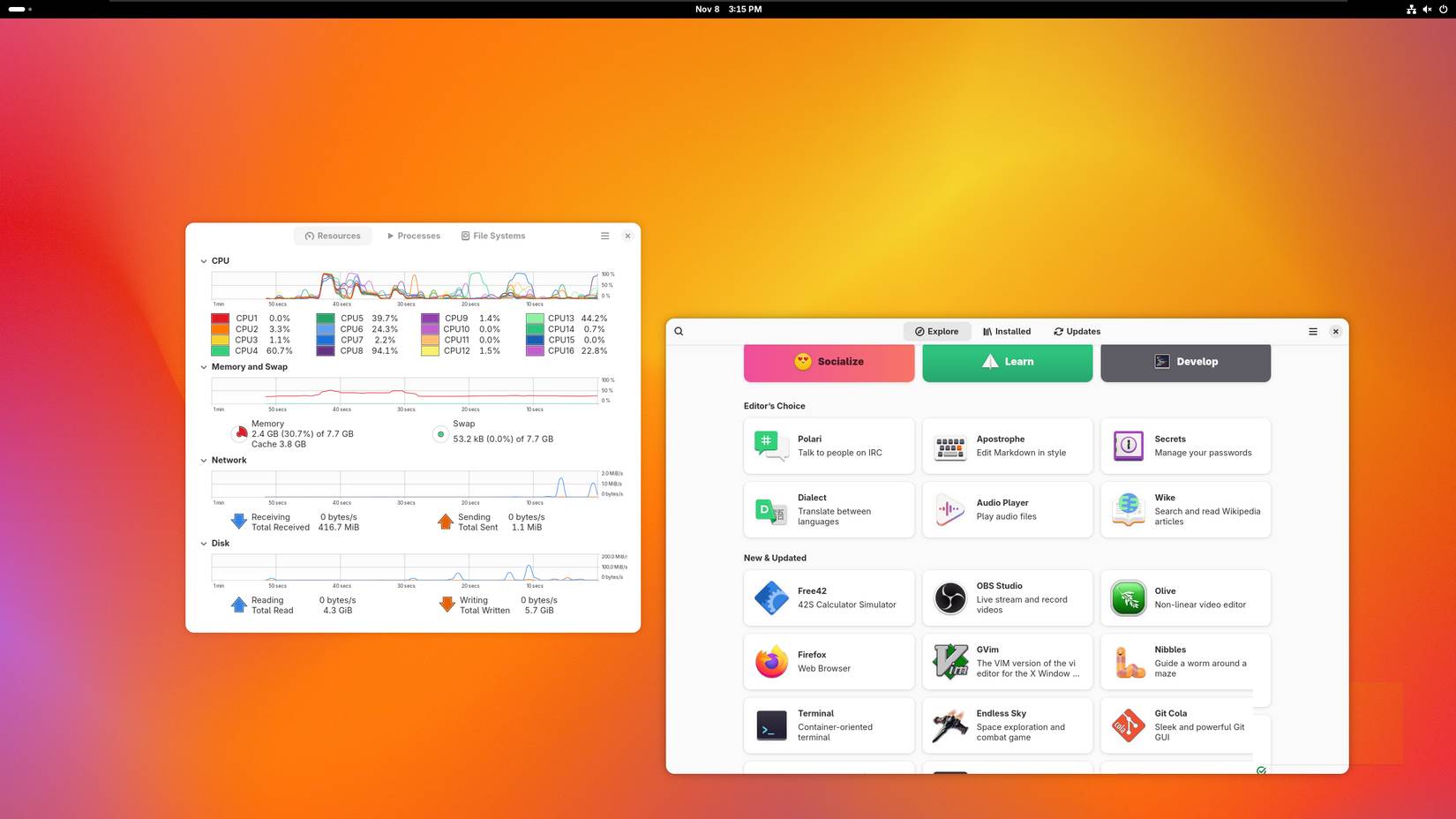Viewport: 1456px width, 819px height.
Task: Collapse the Memory and Swap section
Action: (x=204, y=367)
